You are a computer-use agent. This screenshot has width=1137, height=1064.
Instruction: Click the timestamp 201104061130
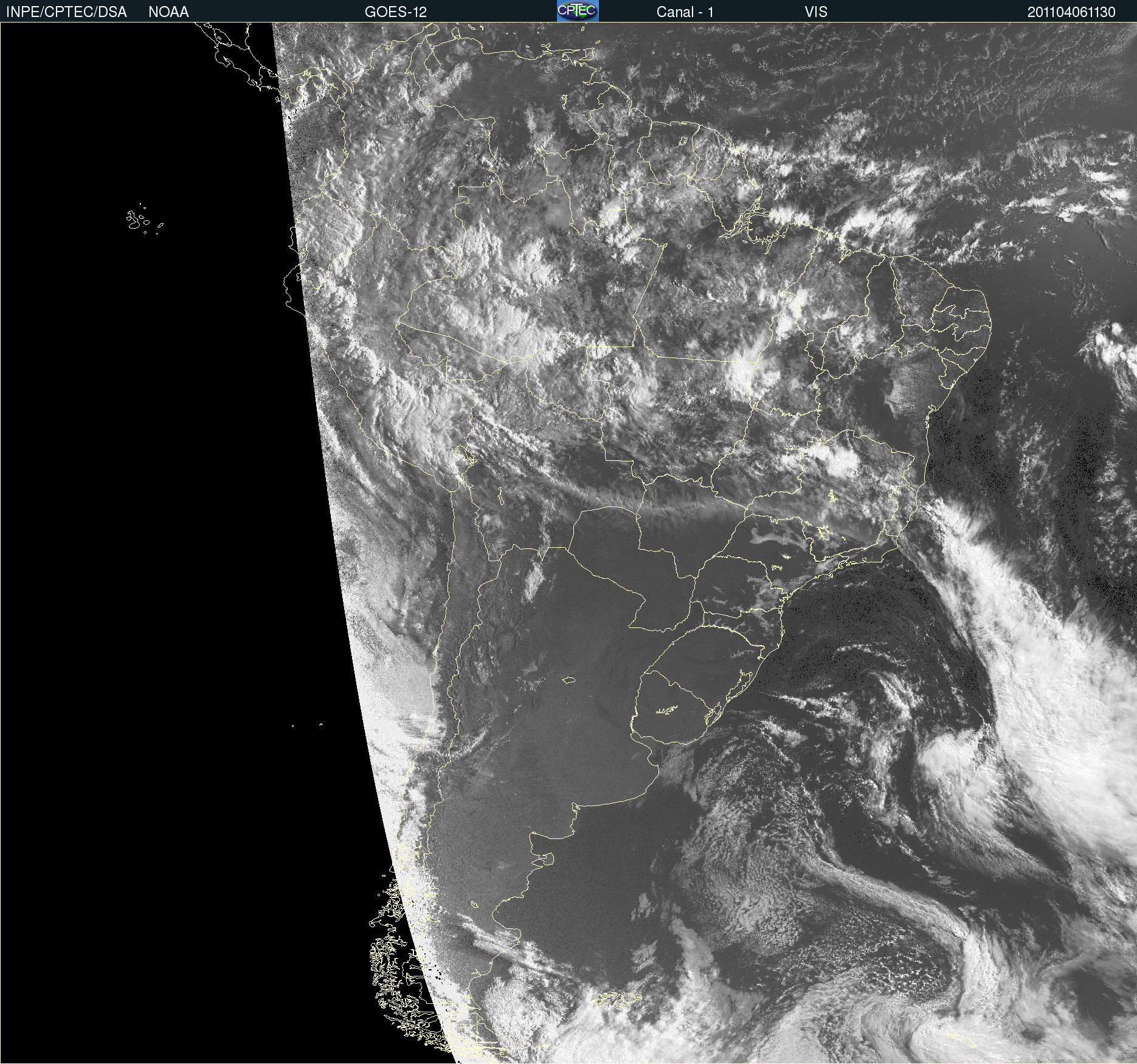[1071, 12]
